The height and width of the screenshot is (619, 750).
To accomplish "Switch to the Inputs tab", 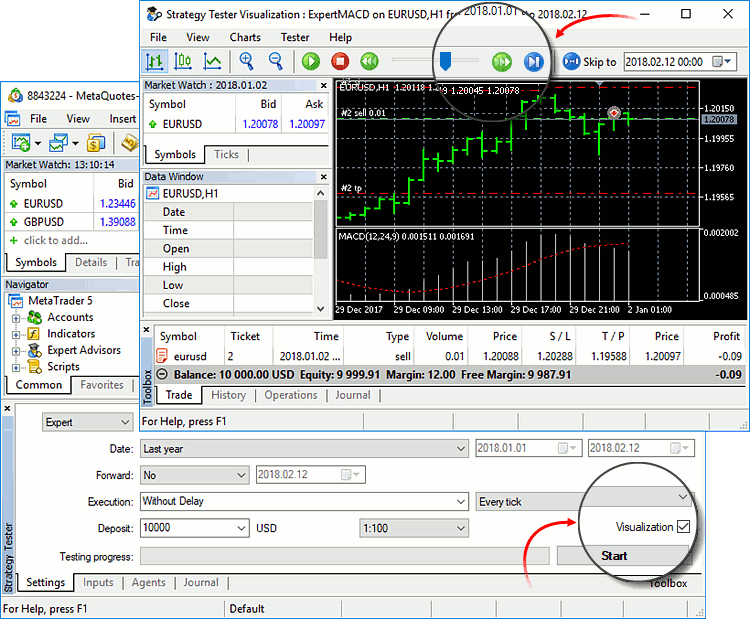I will point(99,583).
